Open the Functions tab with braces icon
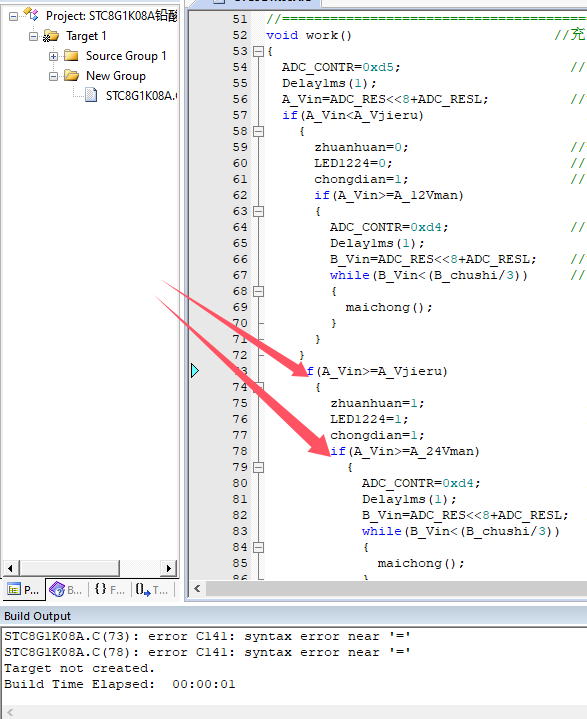 click(100, 589)
